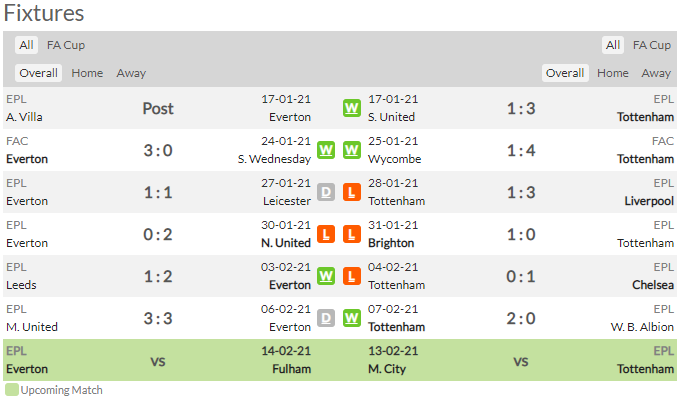Click the L badge beside N. United
Image resolution: width=681 pixels, height=400 pixels.
coord(326,234)
